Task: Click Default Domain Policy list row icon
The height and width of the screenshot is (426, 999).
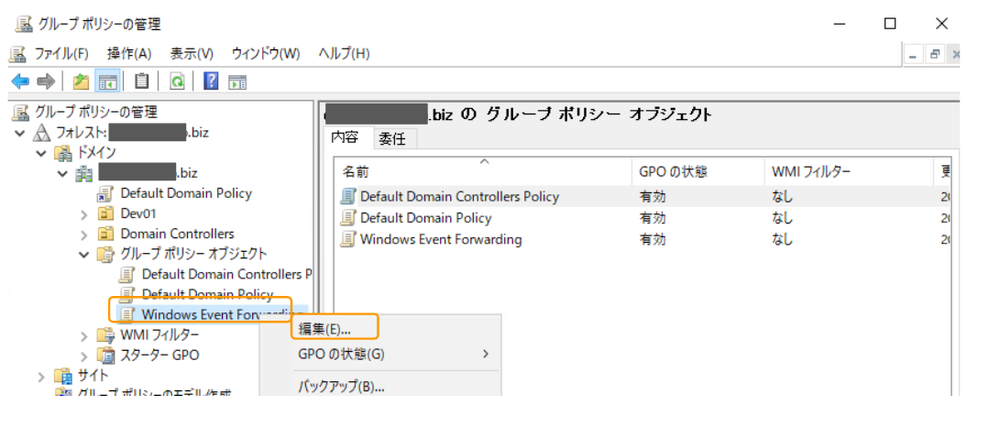Action: coord(348,218)
